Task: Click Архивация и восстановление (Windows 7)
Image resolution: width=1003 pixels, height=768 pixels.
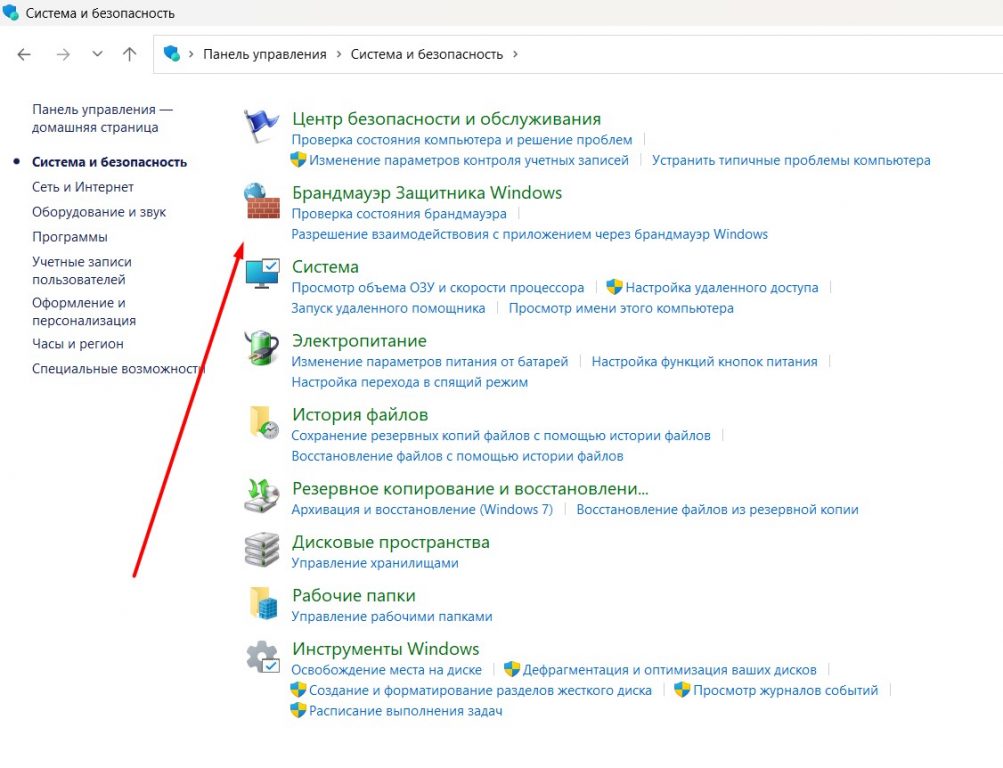Action: point(422,510)
